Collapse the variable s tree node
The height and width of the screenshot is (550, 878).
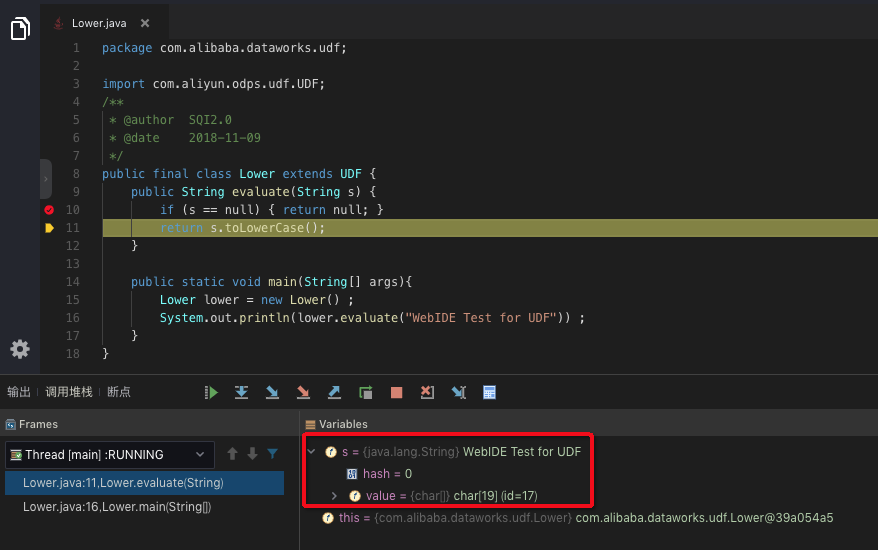pos(312,451)
